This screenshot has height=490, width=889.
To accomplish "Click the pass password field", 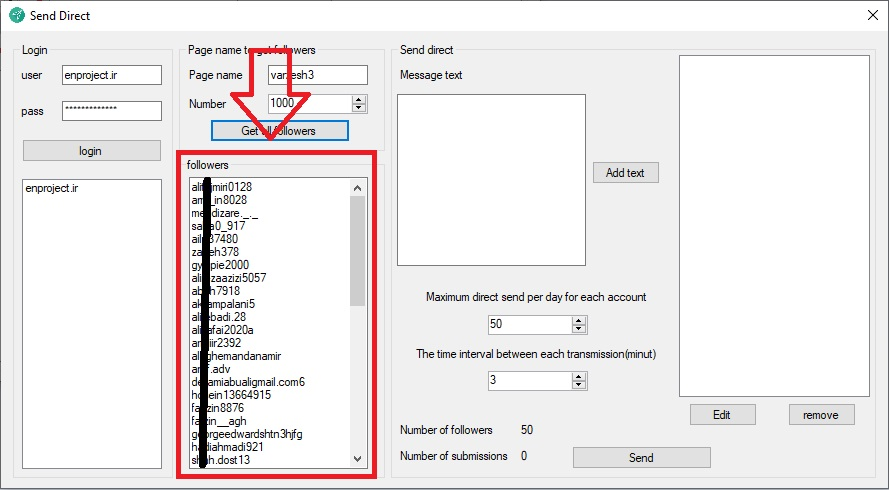I will (x=111, y=111).
